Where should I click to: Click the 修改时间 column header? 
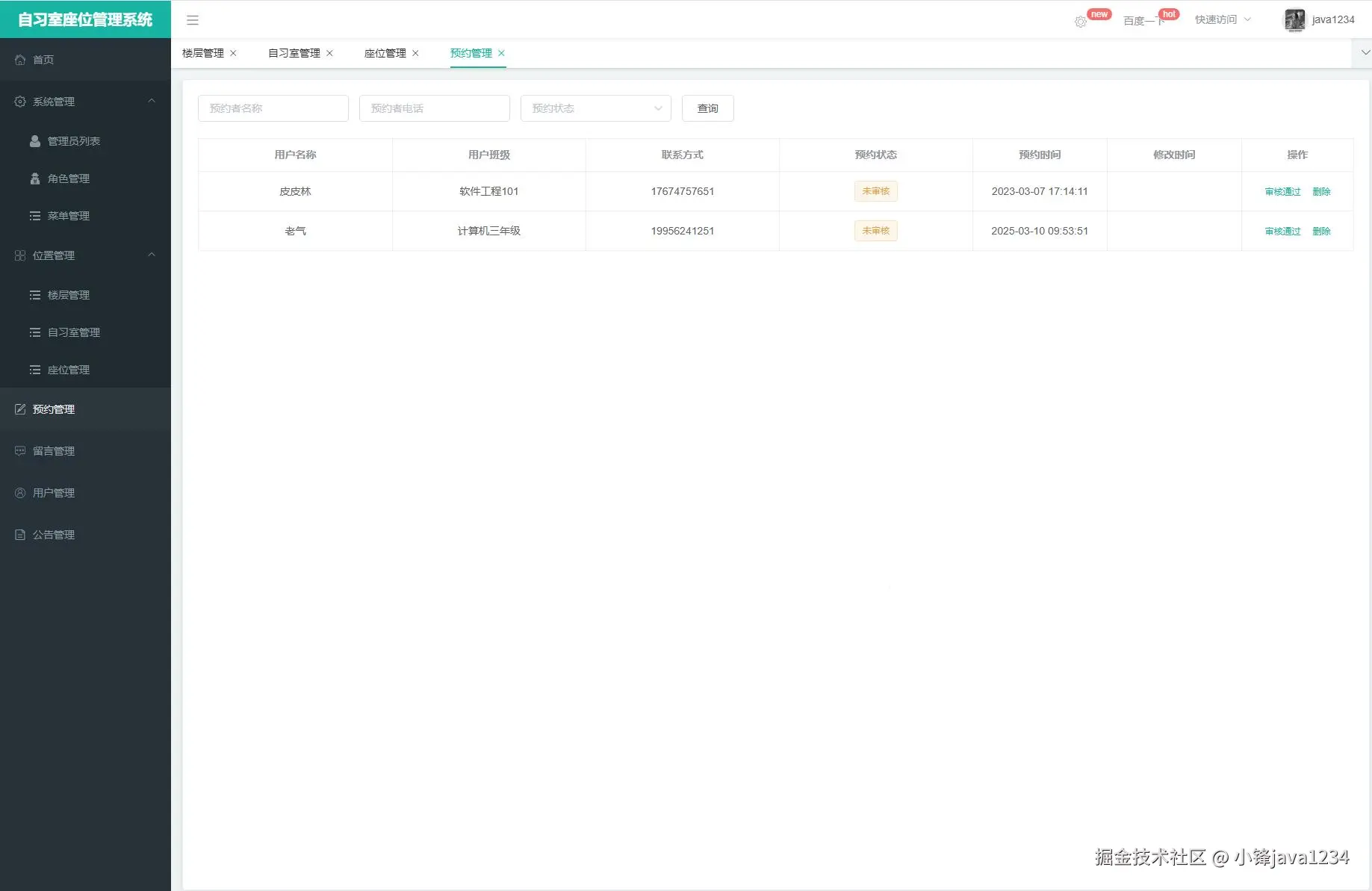pyautogui.click(x=1174, y=155)
